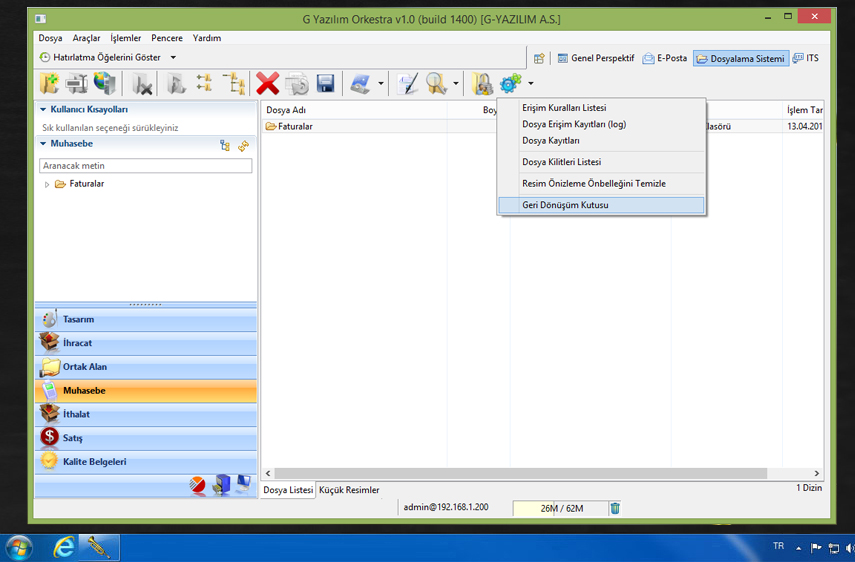Click the floppy disk save icon
This screenshot has height=562, width=855.
click(x=325, y=84)
